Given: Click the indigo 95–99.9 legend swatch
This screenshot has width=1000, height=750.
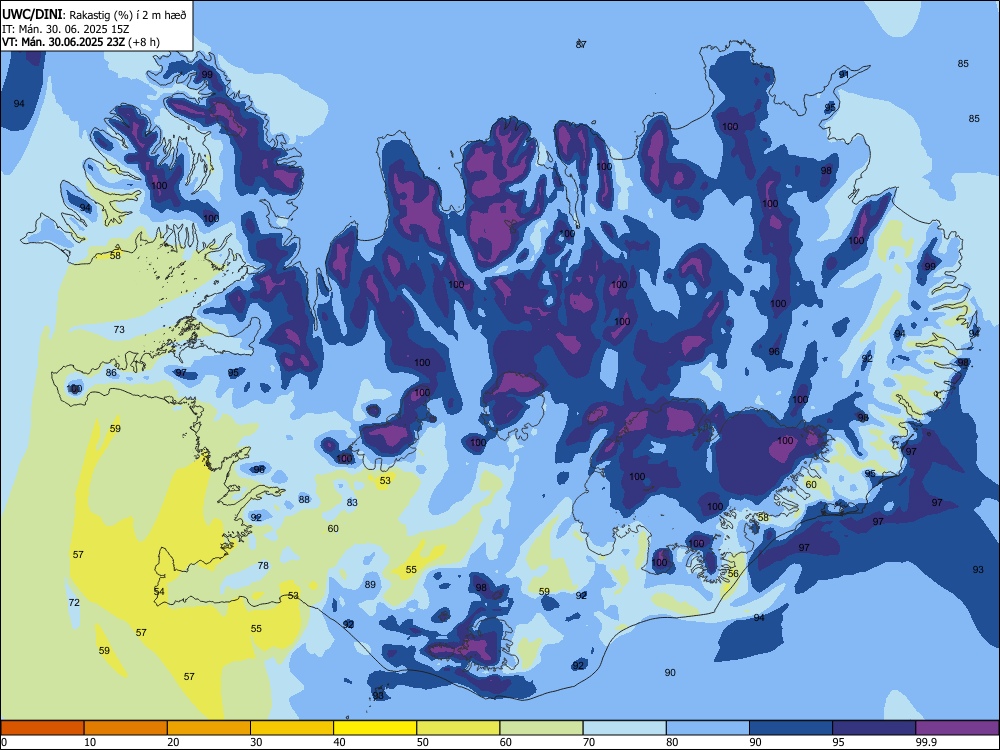Looking at the screenshot, I should tap(874, 728).
